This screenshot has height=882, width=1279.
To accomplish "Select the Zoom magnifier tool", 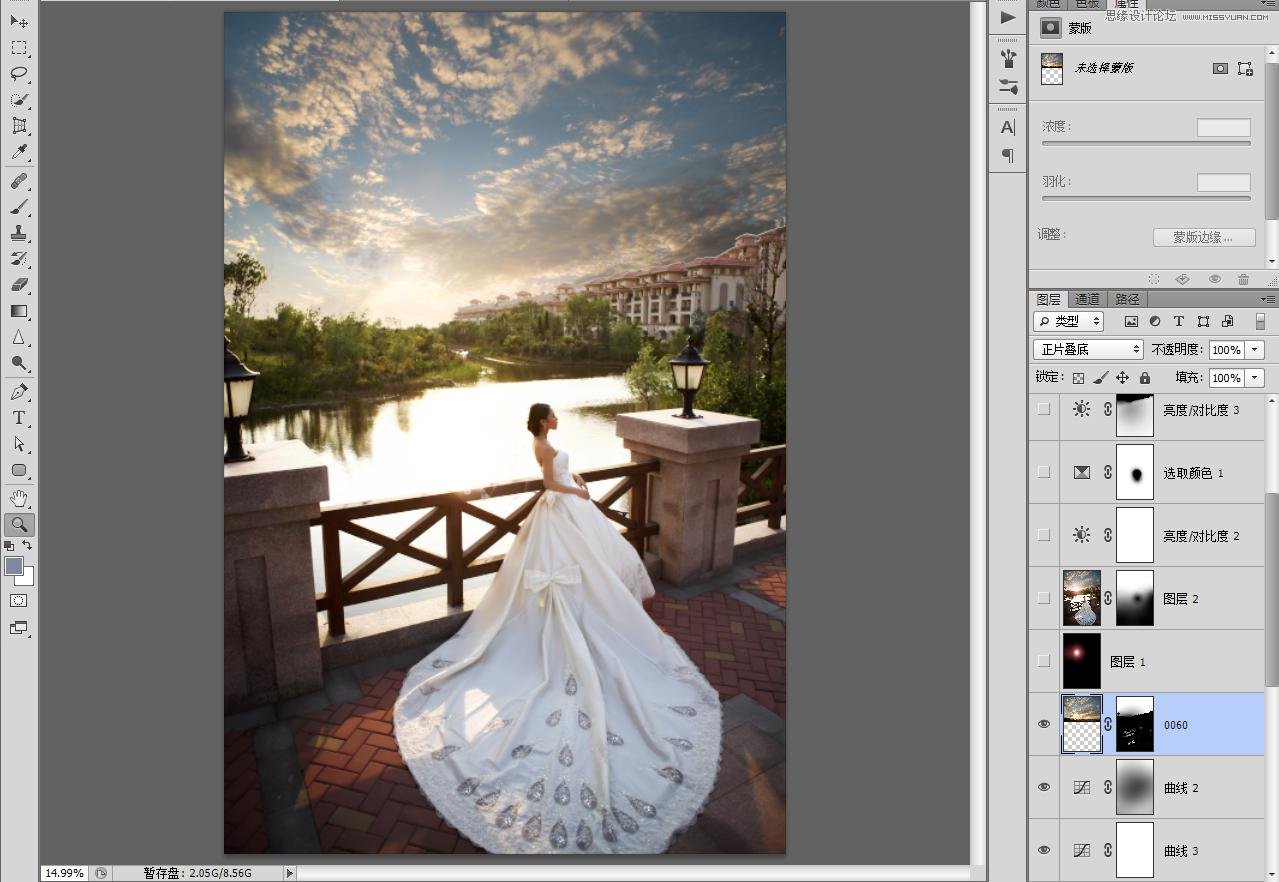I will click(x=19, y=524).
